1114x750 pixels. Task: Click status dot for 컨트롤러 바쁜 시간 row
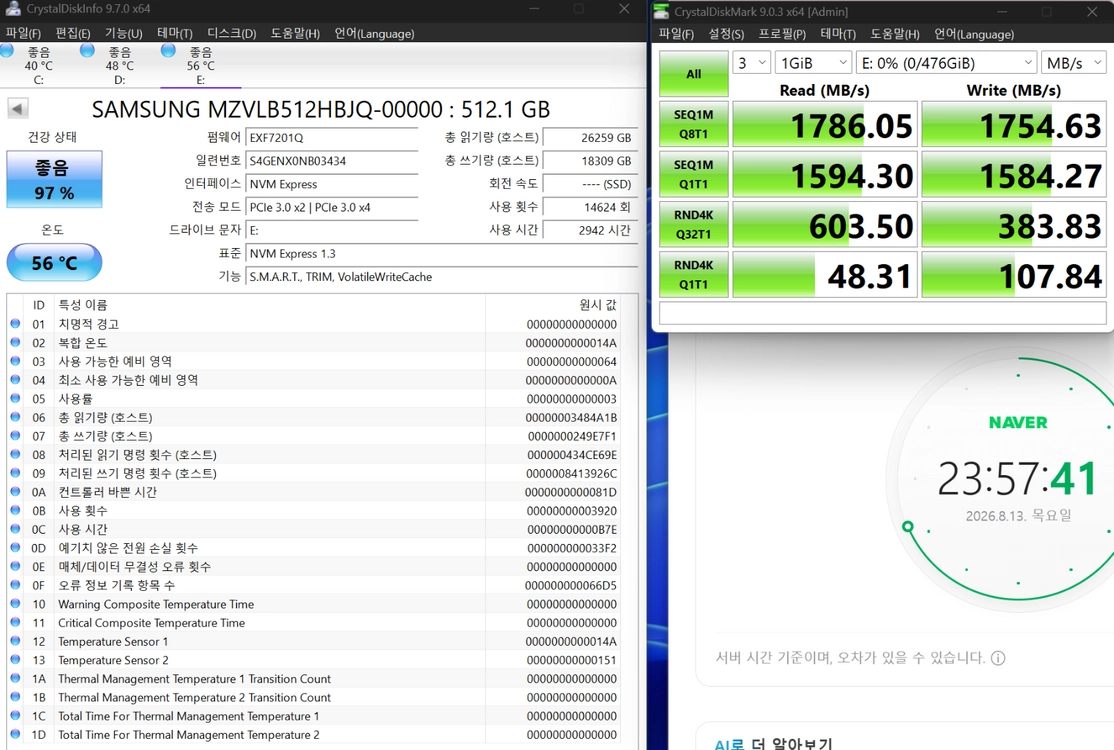pos(15,491)
